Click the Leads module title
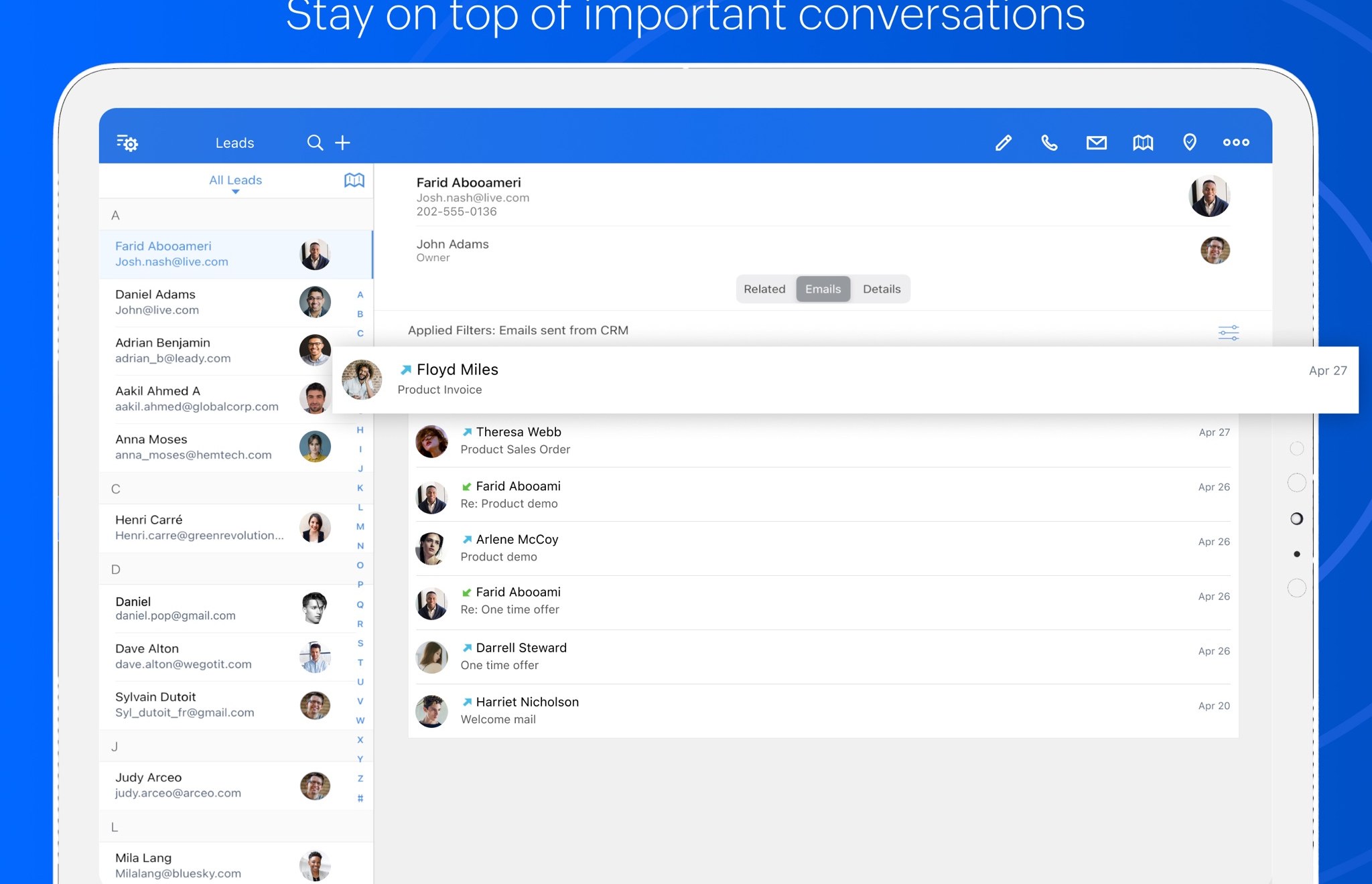Viewport: 1372px width, 884px height. click(x=234, y=143)
